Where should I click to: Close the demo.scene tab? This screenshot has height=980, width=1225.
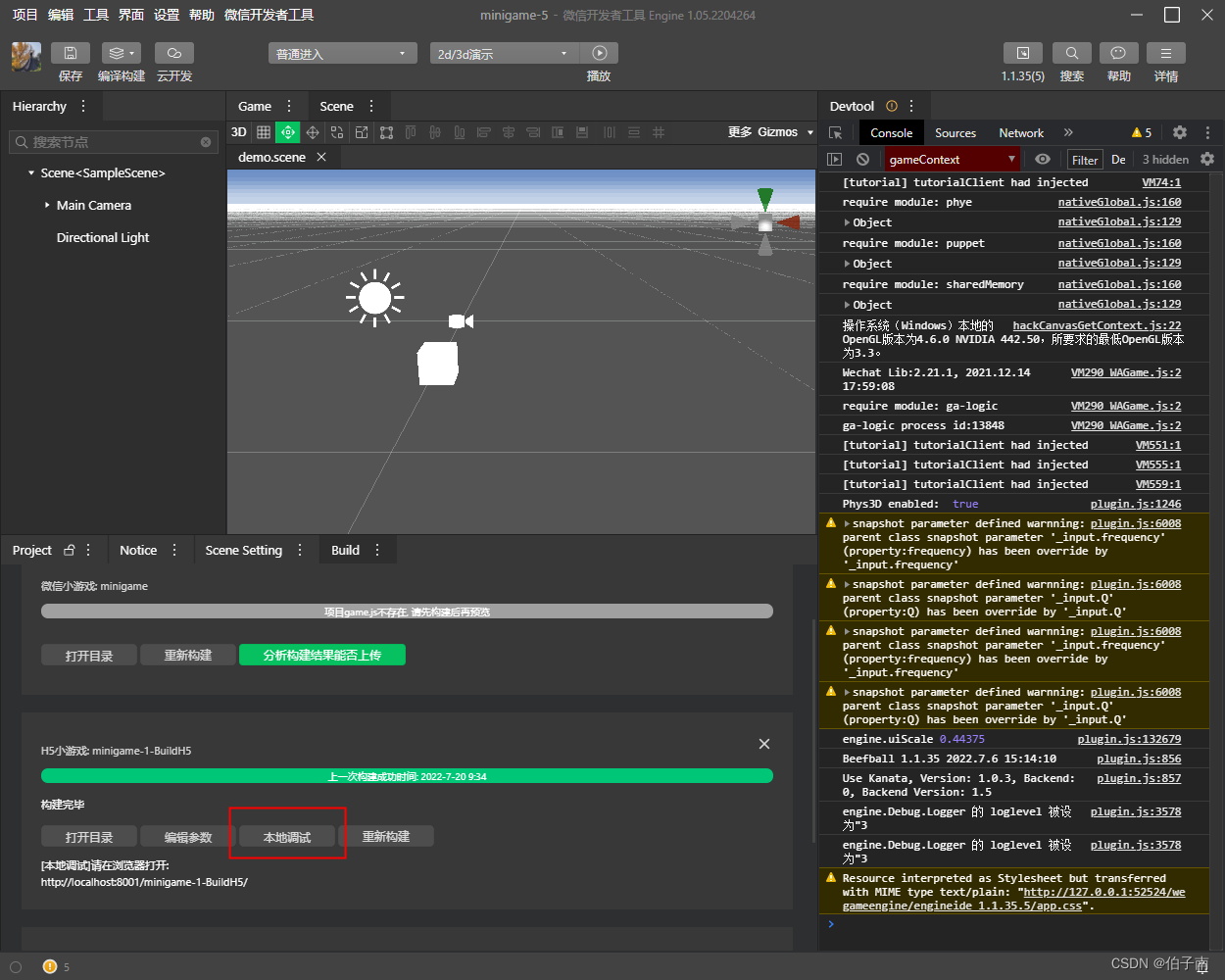(x=321, y=157)
